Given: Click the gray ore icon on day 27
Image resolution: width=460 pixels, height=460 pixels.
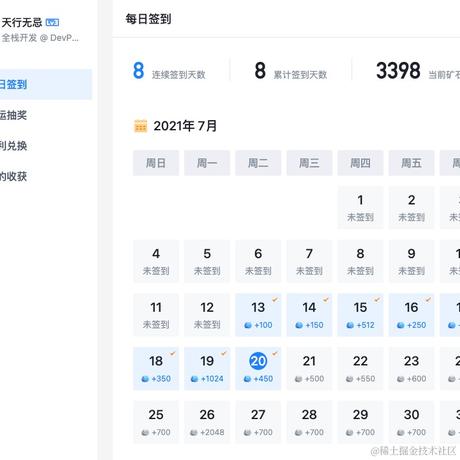Looking at the screenshot, I should click(247, 432).
